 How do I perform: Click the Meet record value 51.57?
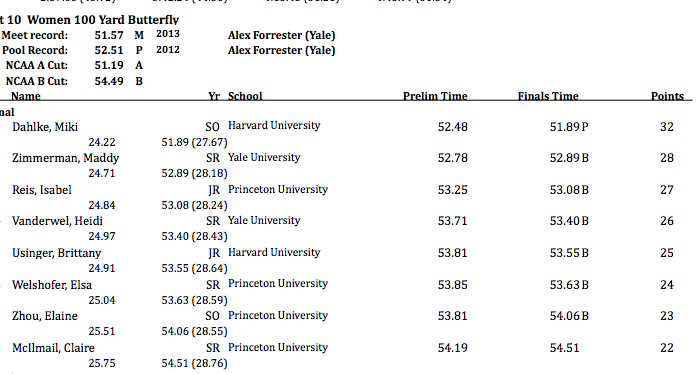pyautogui.click(x=109, y=35)
